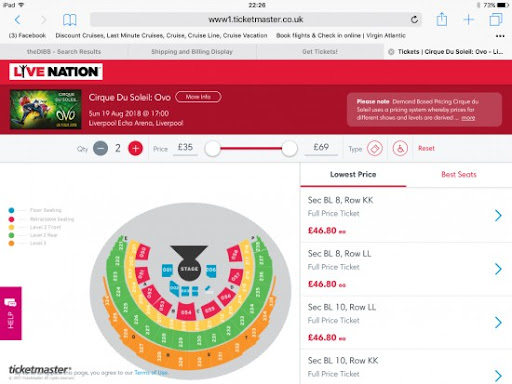Select red section 054 on seat map
Viewport: 512px width, 384px height.
click(186, 312)
